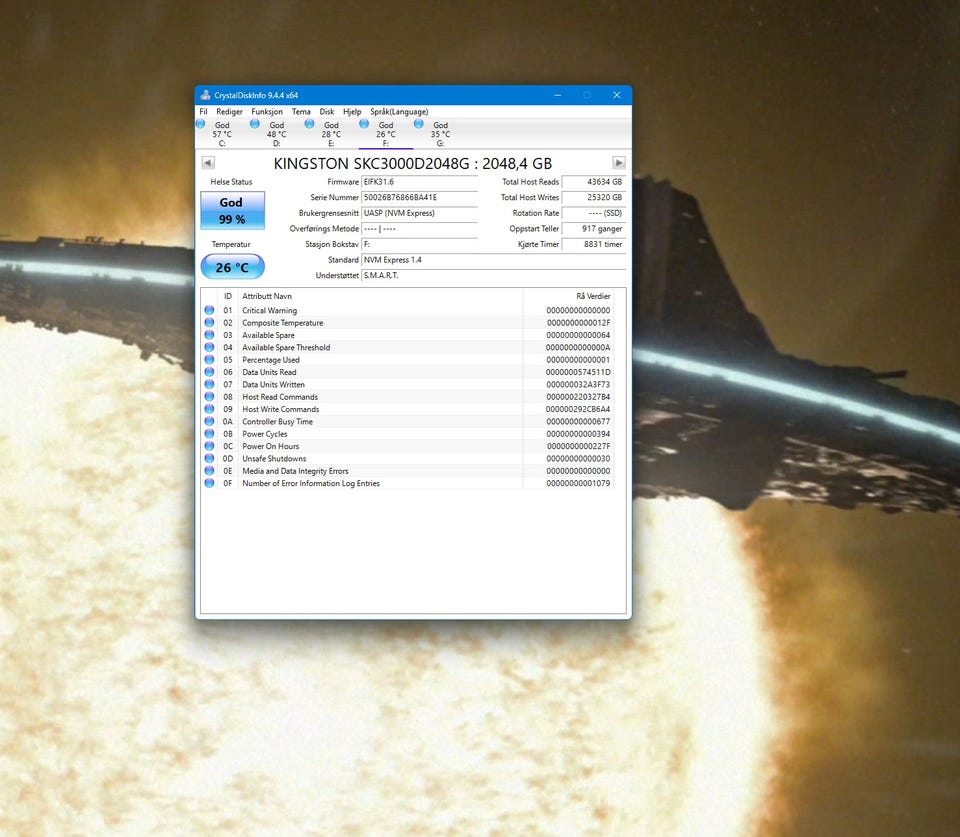Select the Host Read Commands row
This screenshot has width=960, height=837.
pos(407,397)
